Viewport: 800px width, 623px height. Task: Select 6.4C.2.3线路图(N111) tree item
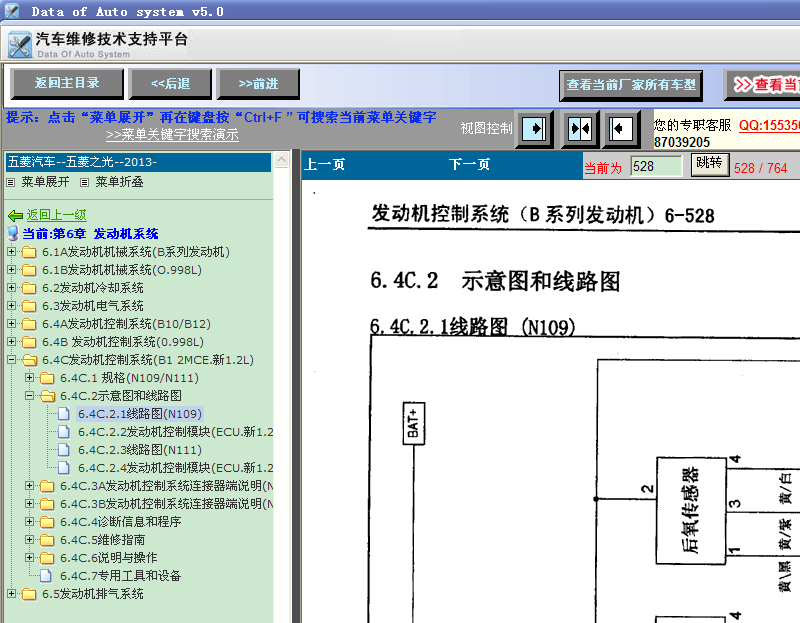point(140,450)
